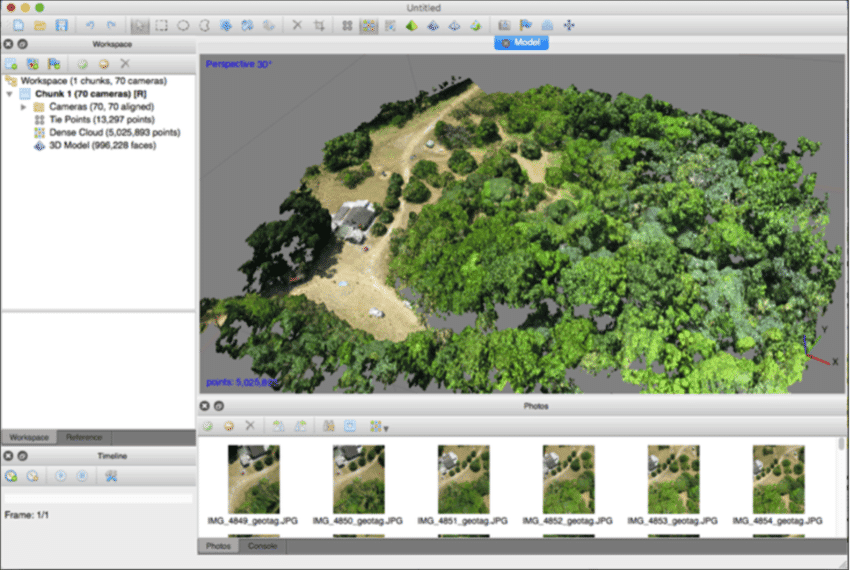Toggle Dense Cloud view mode in toolbar
This screenshot has height=570, width=850.
click(368, 25)
